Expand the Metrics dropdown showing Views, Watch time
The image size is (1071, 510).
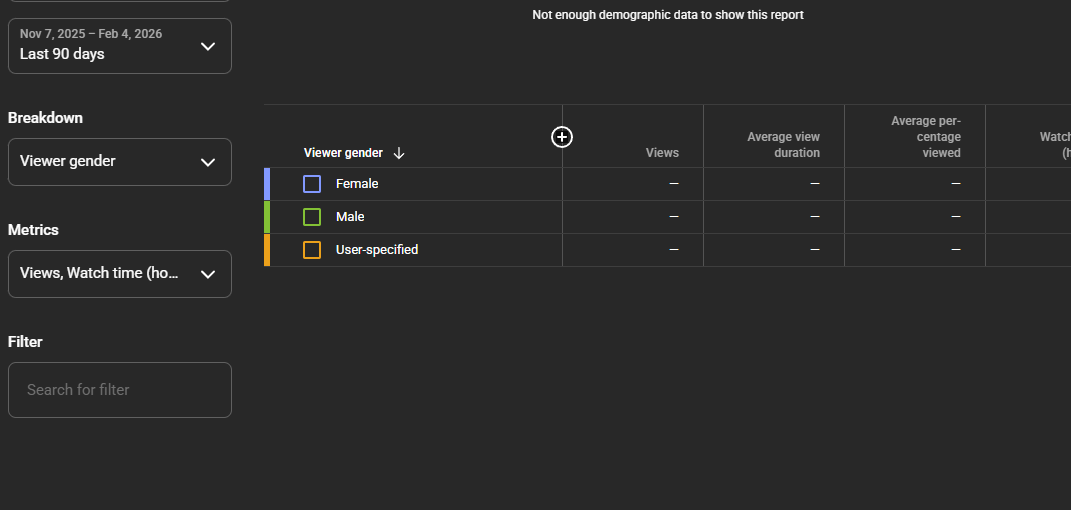[120, 274]
